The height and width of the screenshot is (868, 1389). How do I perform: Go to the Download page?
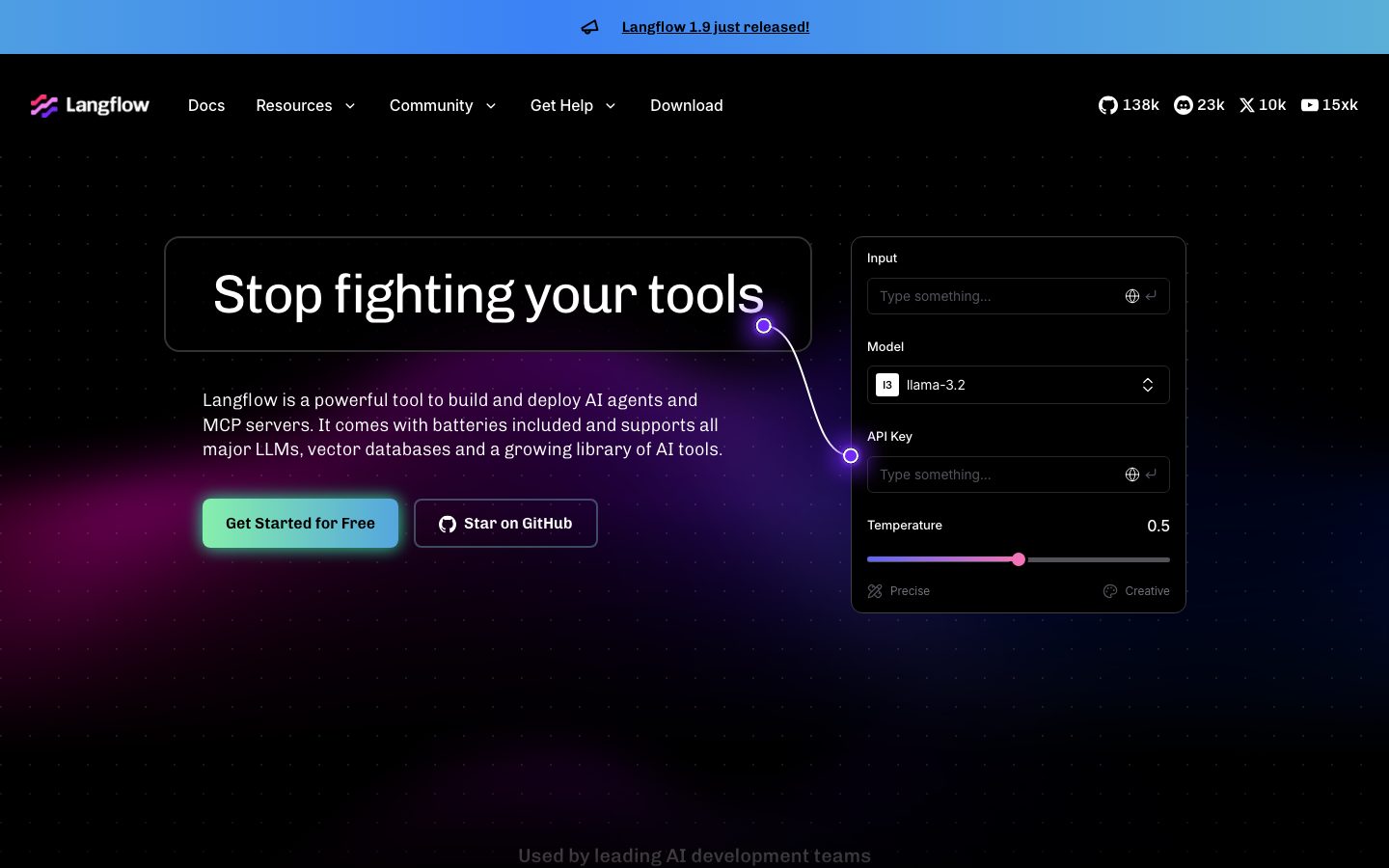pos(686,105)
